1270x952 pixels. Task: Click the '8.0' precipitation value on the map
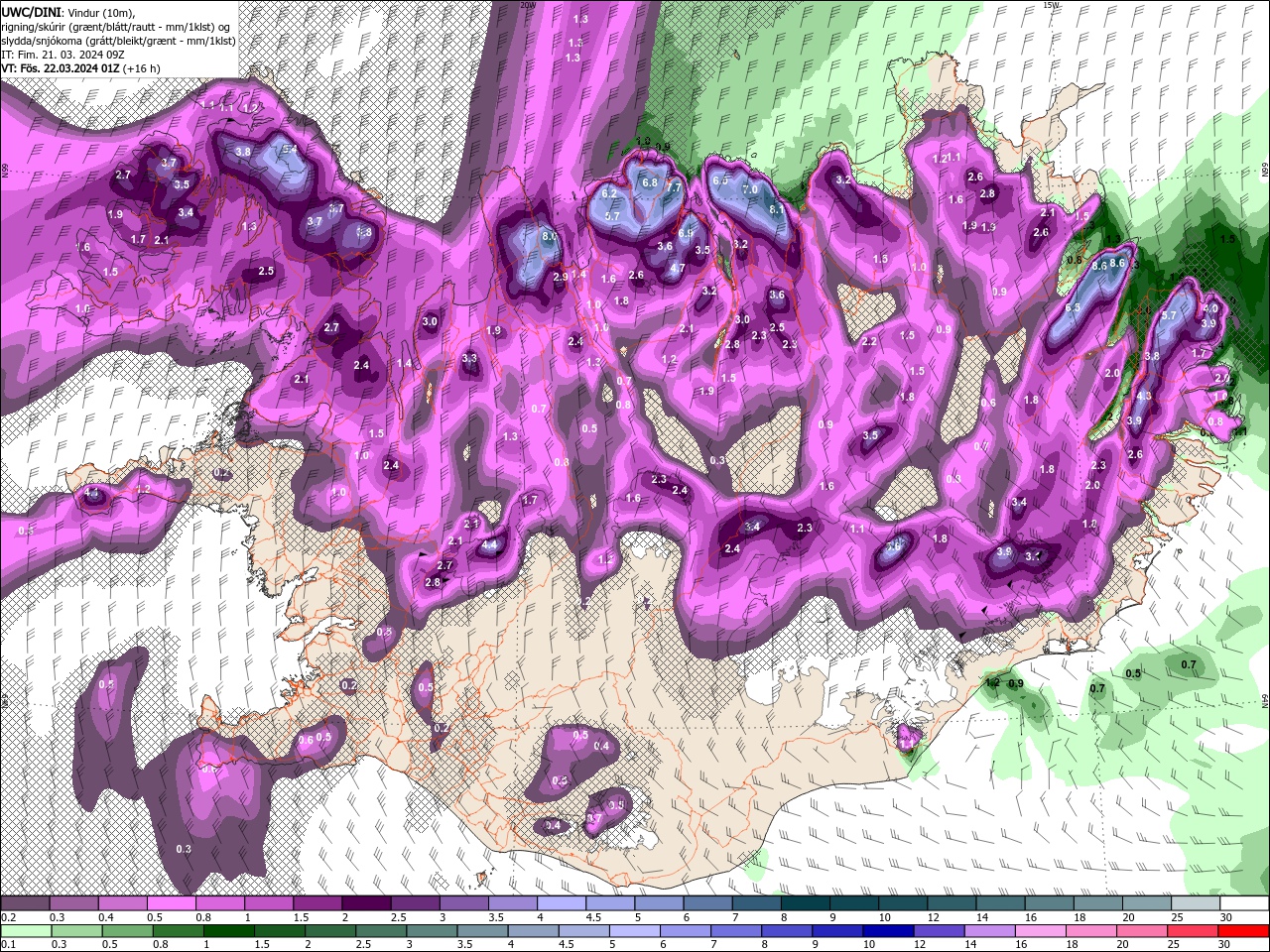coord(549,236)
